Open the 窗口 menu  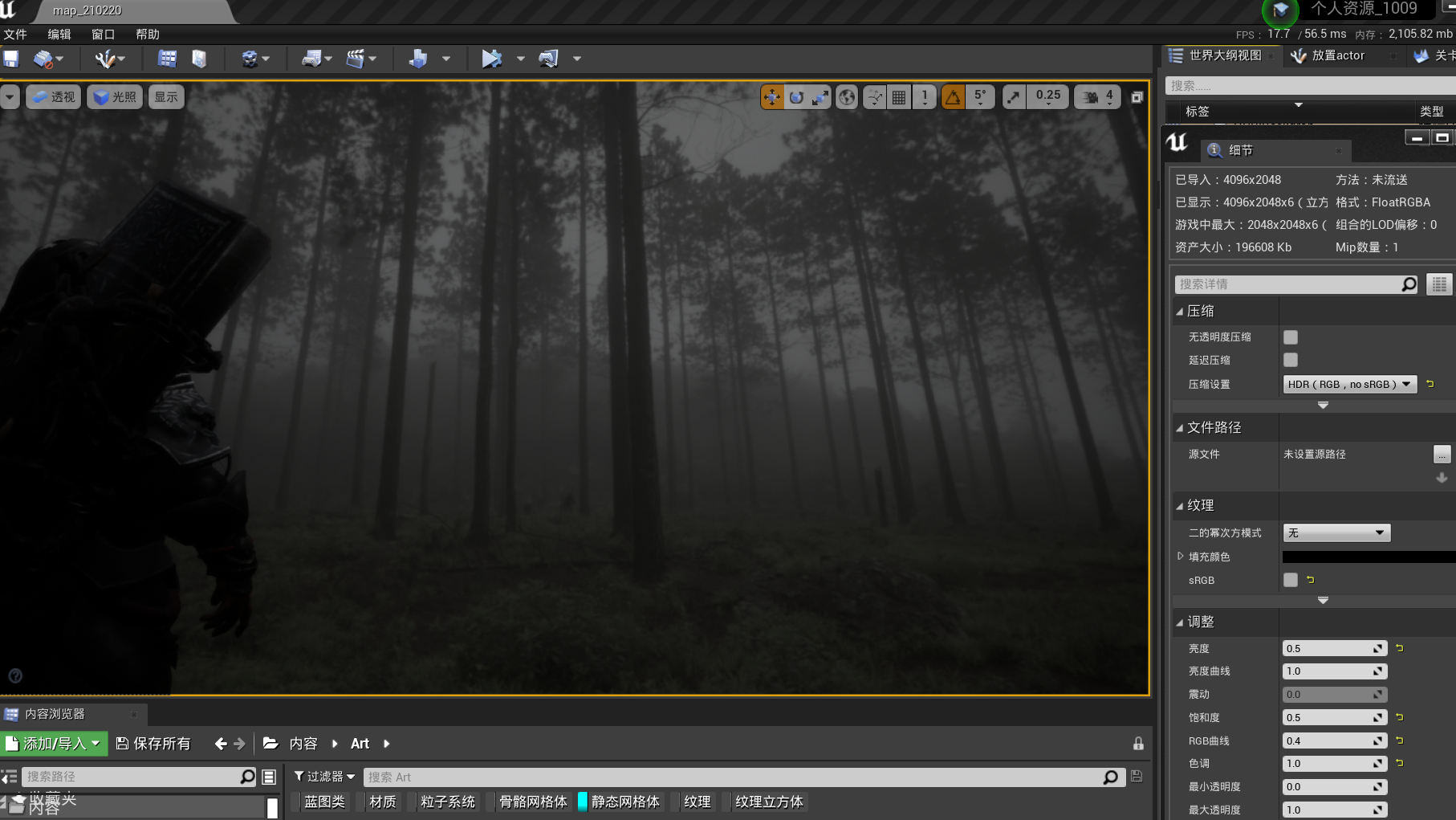click(x=101, y=34)
